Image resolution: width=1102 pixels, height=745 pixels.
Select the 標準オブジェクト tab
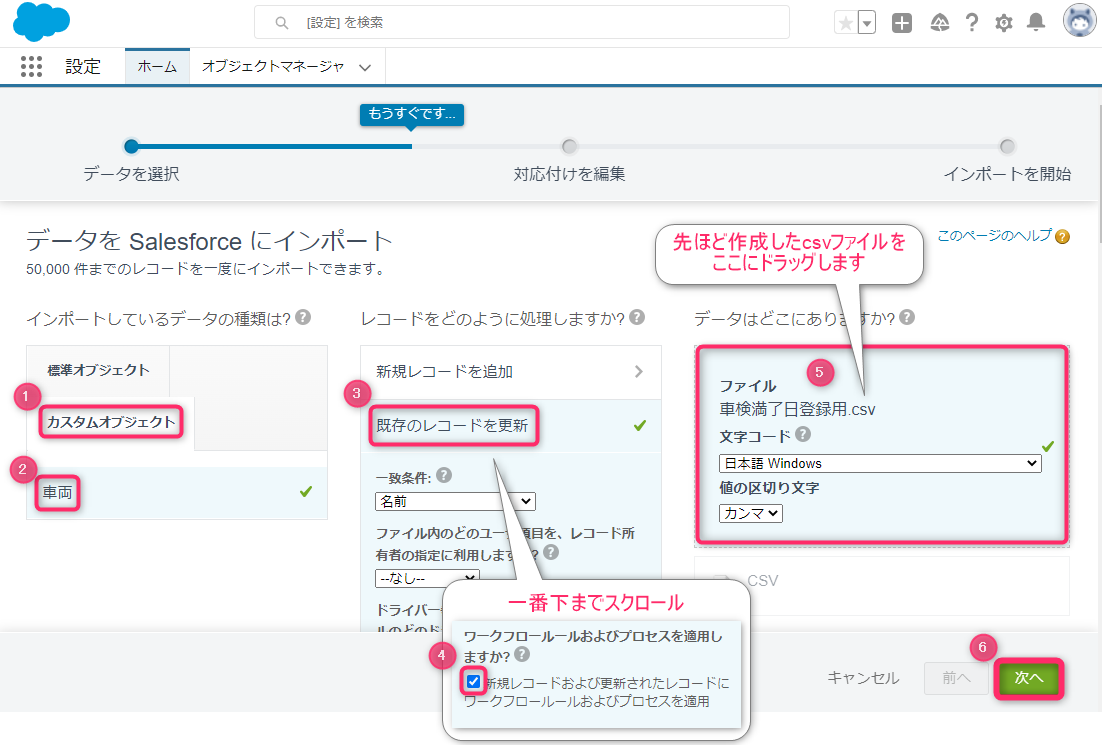(x=98, y=370)
